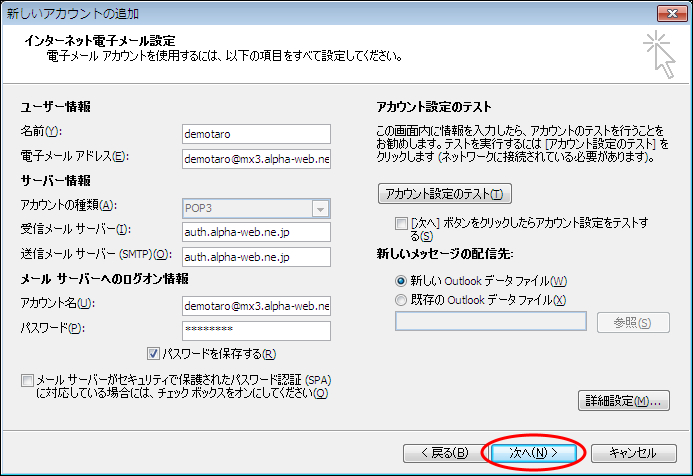Click the アカウント名 input field
Screen dimensions: 693x476
click(x=256, y=306)
